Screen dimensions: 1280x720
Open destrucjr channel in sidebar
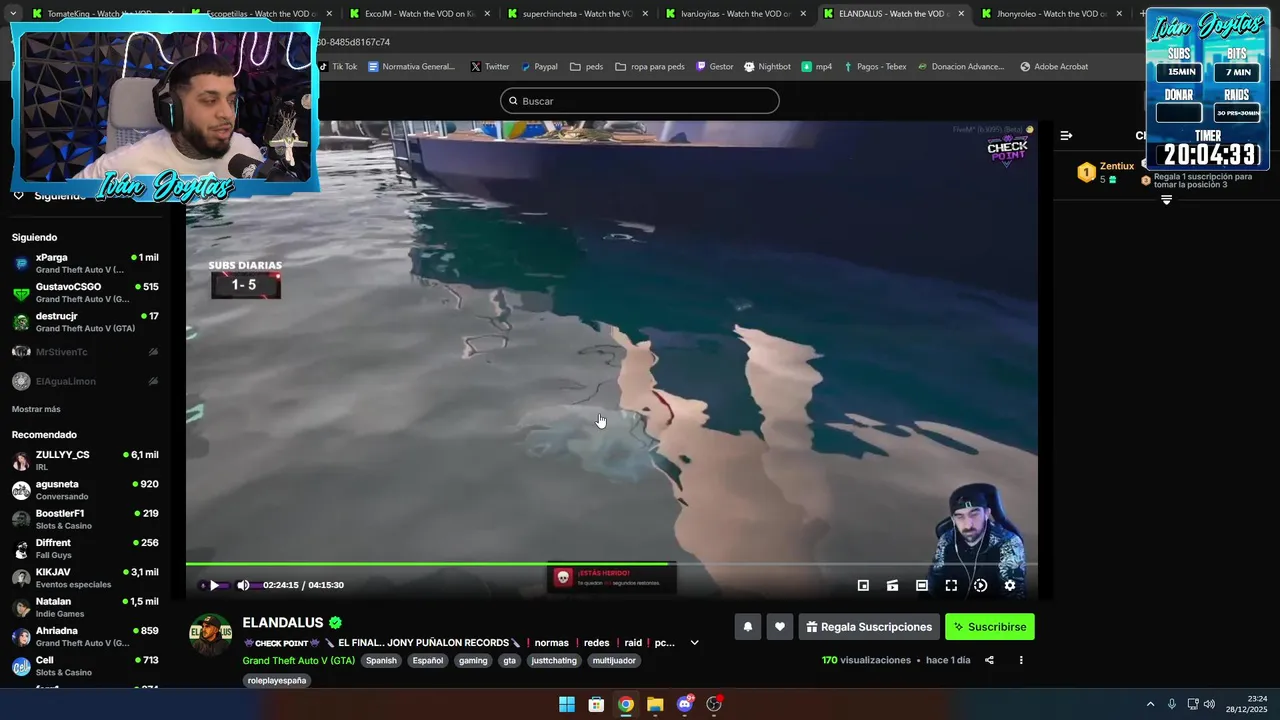tap(85, 322)
